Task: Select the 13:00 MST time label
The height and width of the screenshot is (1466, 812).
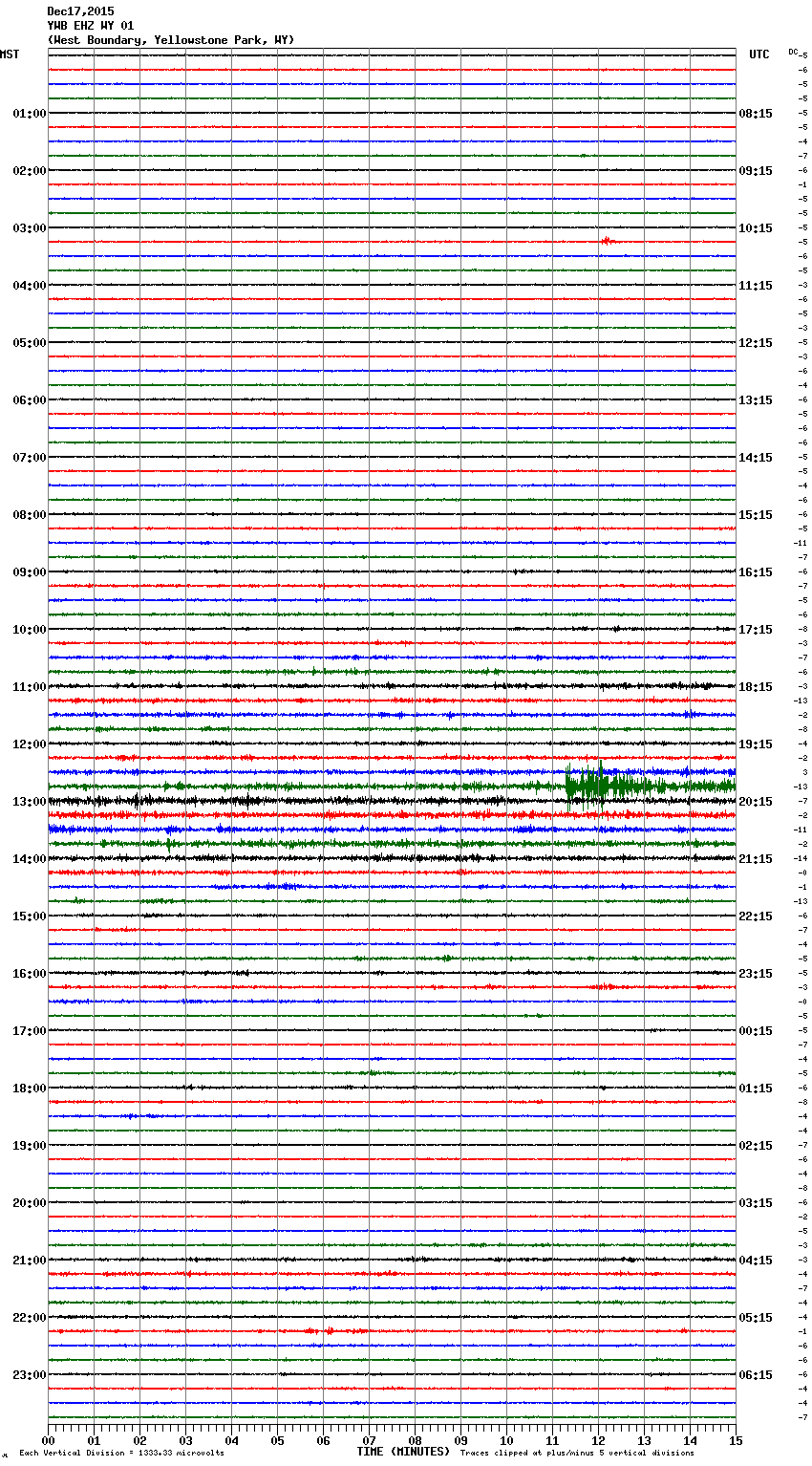Action: (x=29, y=802)
